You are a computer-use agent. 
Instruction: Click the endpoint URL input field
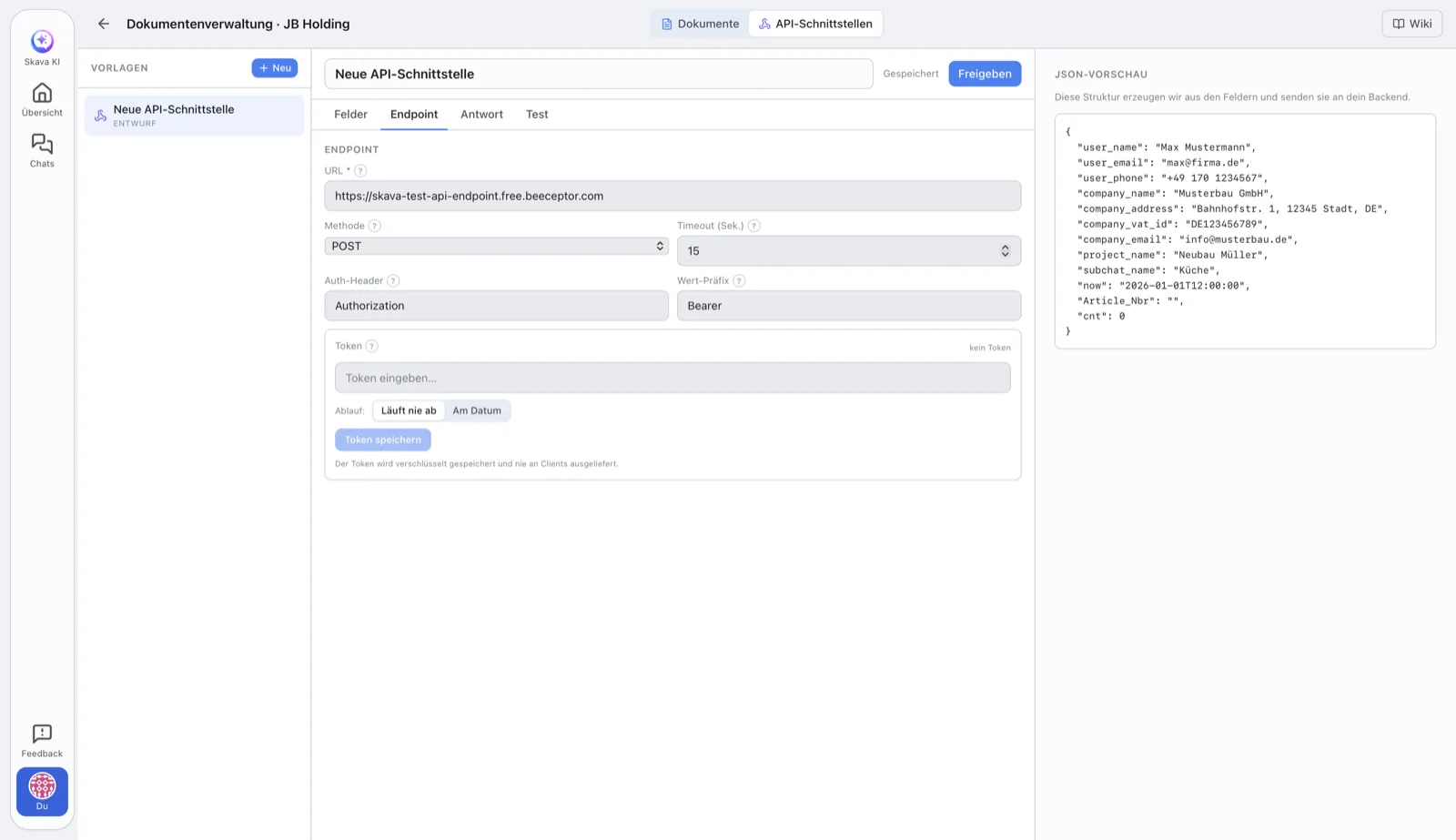[x=672, y=196]
